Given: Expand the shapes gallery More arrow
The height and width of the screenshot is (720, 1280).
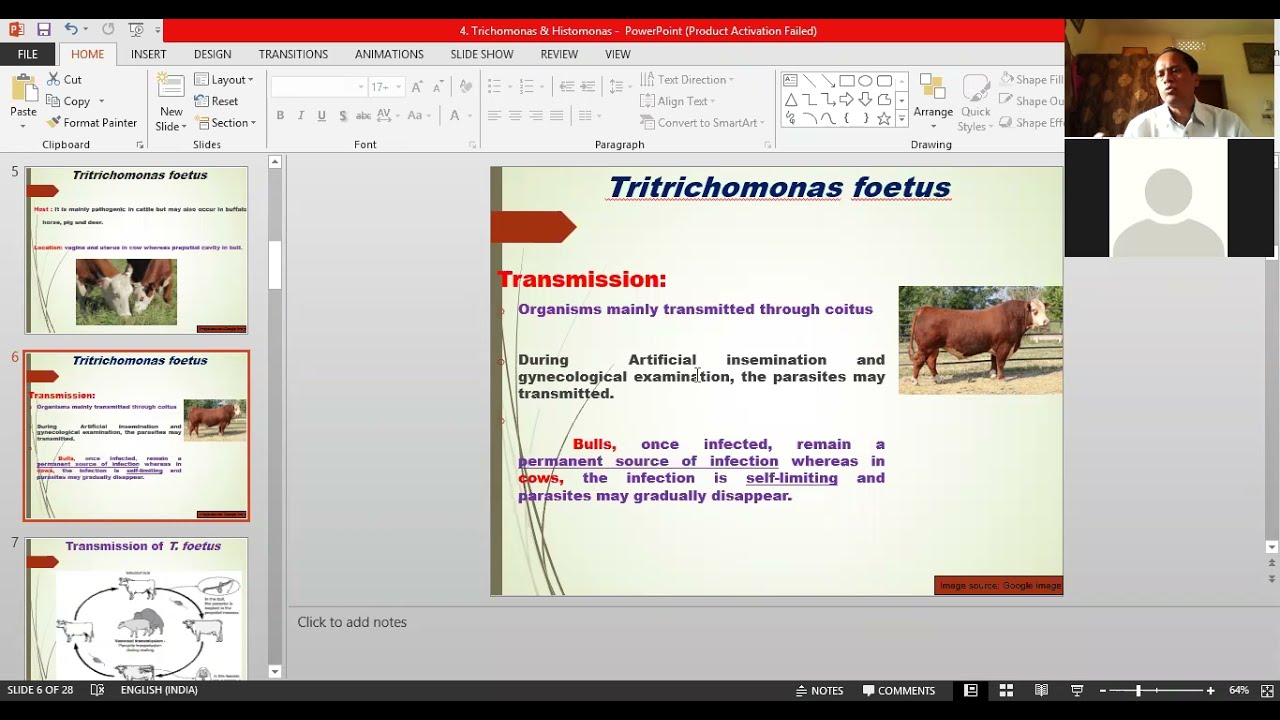Looking at the screenshot, I should pyautogui.click(x=902, y=118).
